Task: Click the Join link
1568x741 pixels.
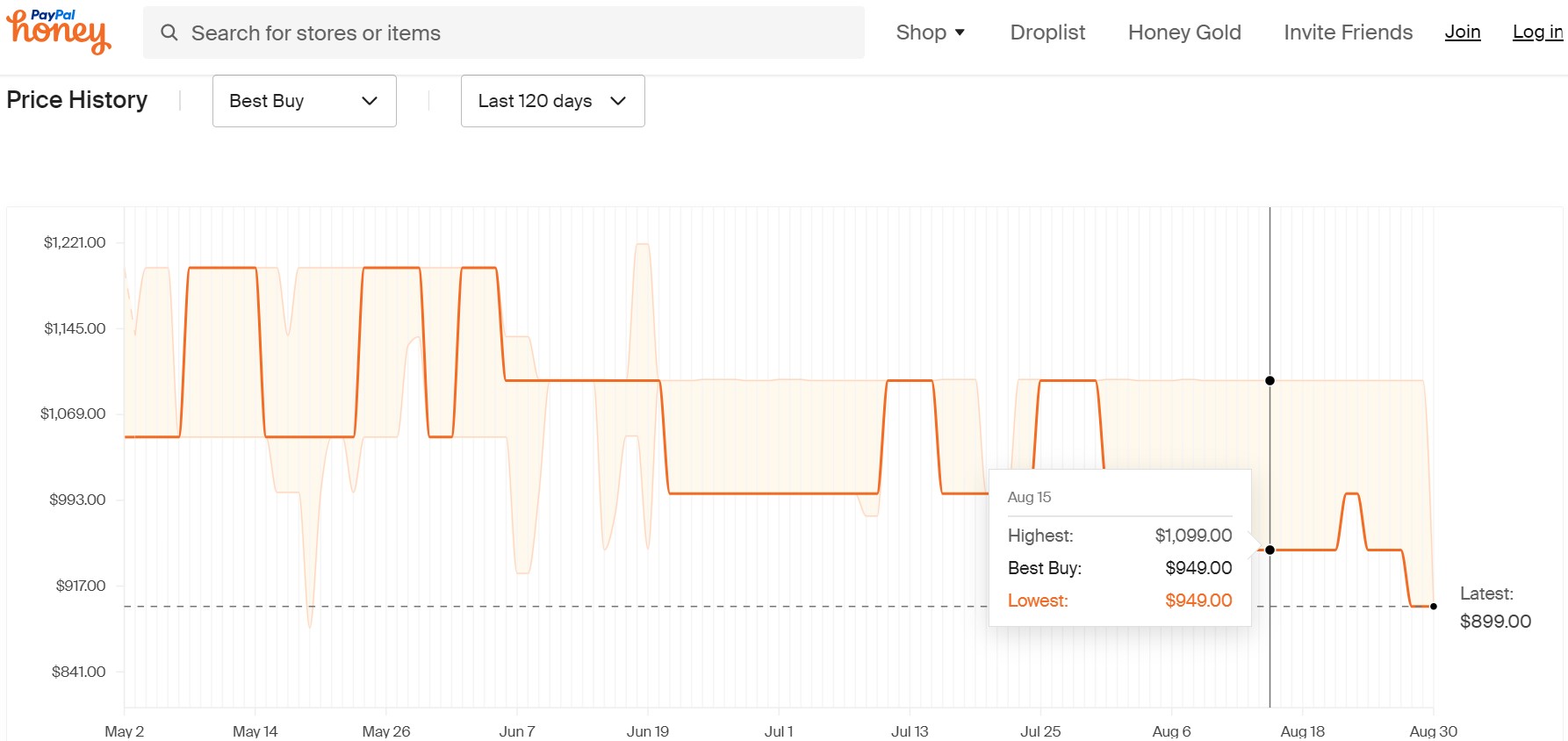Action: point(1463,32)
